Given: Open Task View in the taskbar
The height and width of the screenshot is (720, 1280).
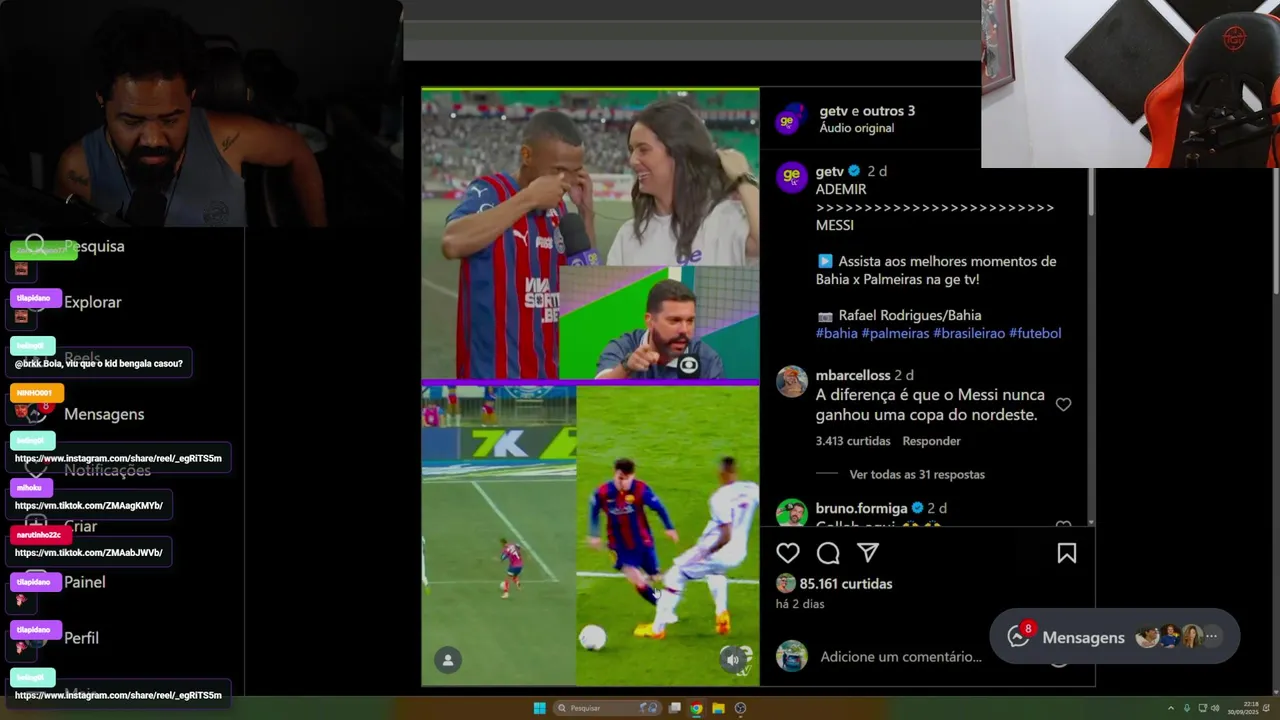Looking at the screenshot, I should pos(675,708).
